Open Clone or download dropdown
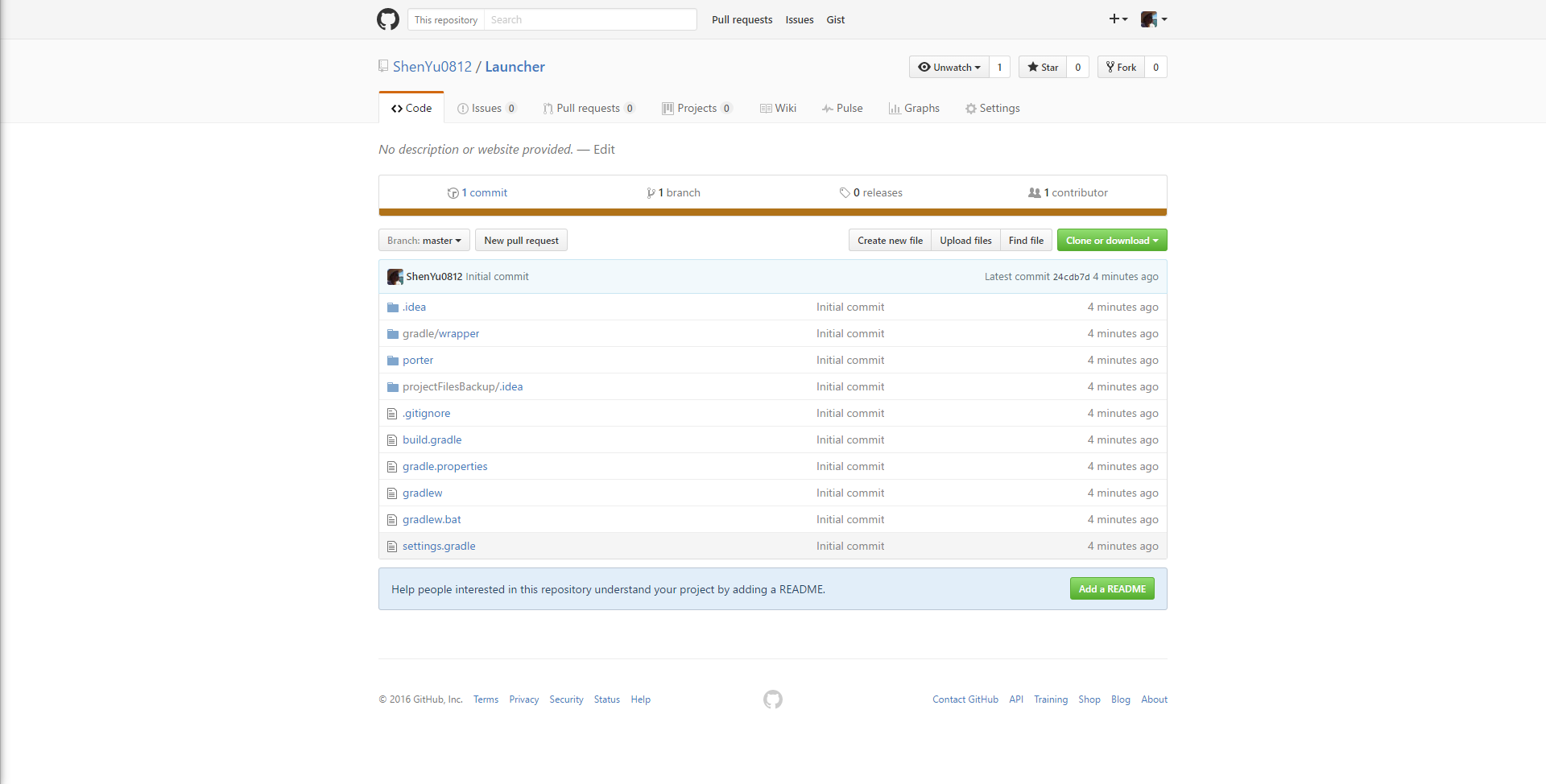The image size is (1546, 784). (x=1112, y=240)
